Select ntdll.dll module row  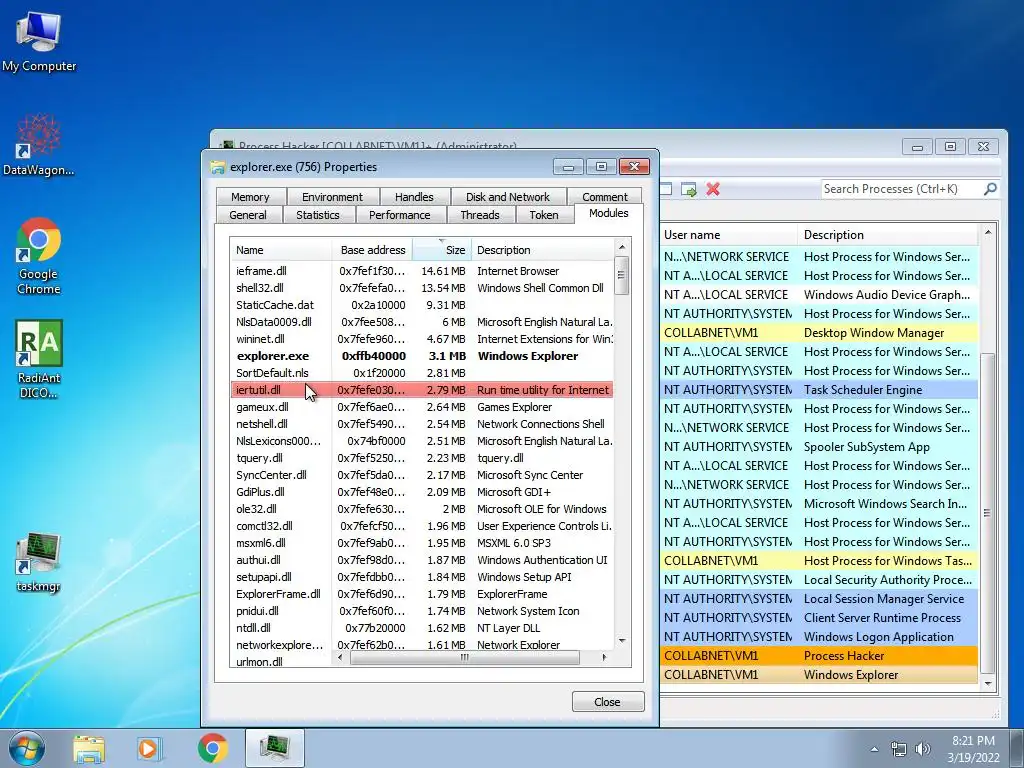[422, 628]
